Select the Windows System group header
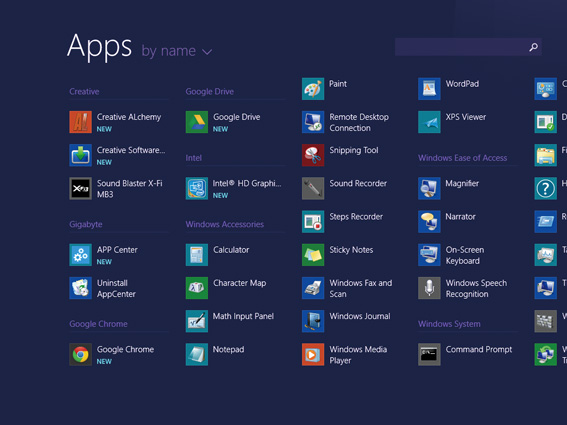This screenshot has width=567, height=425. click(449, 324)
